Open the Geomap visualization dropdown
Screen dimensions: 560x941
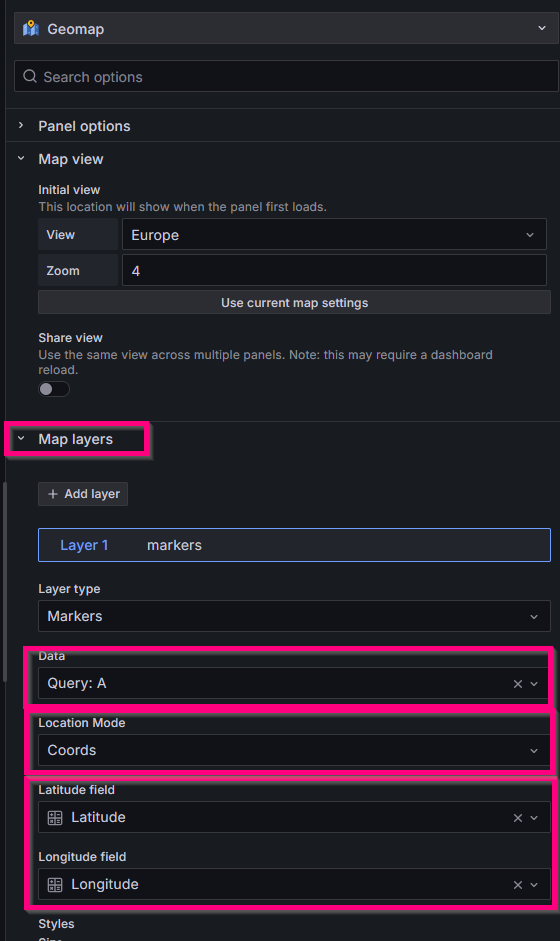point(284,28)
